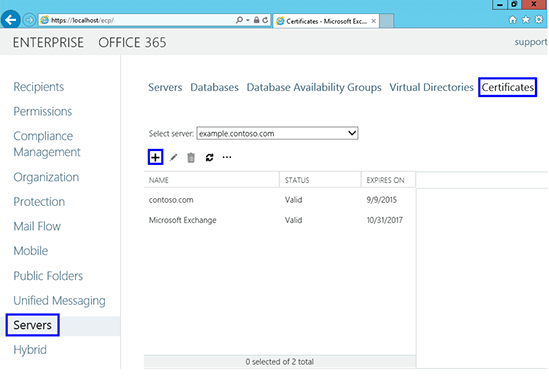Open the browser tools gear icon
Image resolution: width=549 pixels, height=377 pixels.
click(539, 20)
